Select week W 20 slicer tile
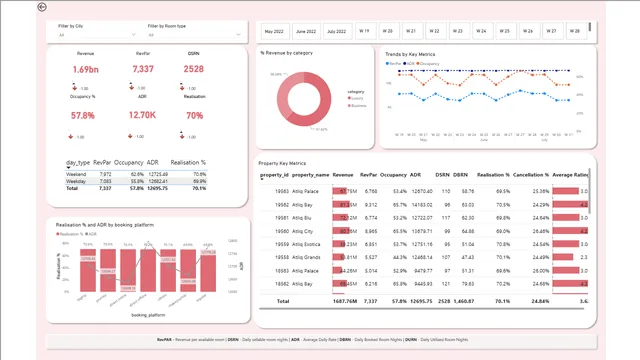This screenshot has width=640, height=360. 388,31
